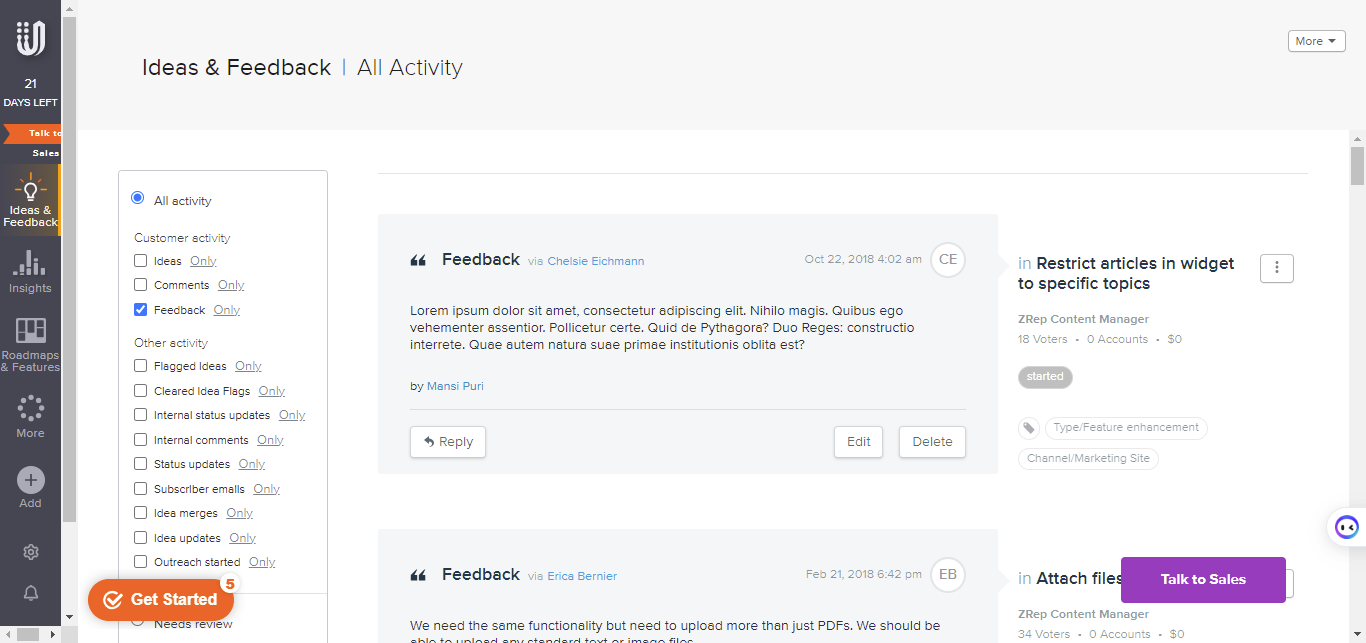1366x643 pixels.
Task: Click the UserVoice logo at the top left
Action: point(30,37)
